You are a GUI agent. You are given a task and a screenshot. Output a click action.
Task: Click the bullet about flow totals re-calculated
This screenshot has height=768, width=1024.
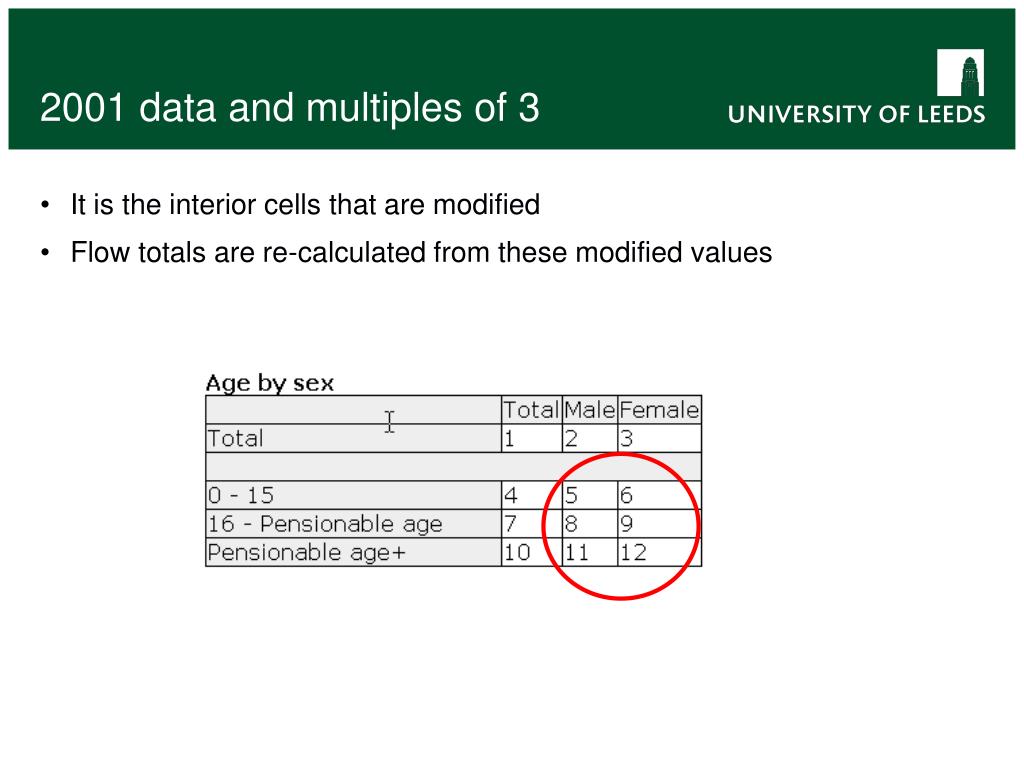421,252
